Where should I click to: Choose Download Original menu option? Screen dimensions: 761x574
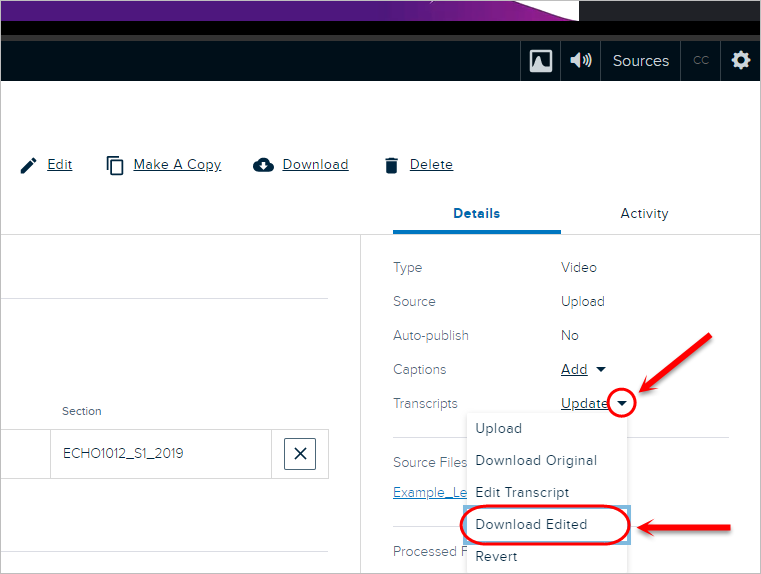(x=536, y=461)
